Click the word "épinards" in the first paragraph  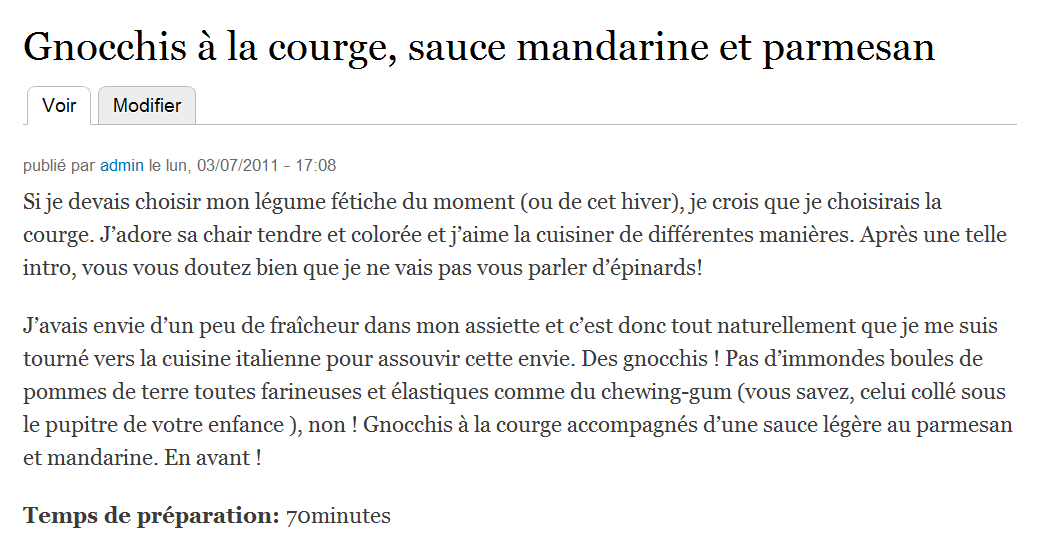coord(649,270)
